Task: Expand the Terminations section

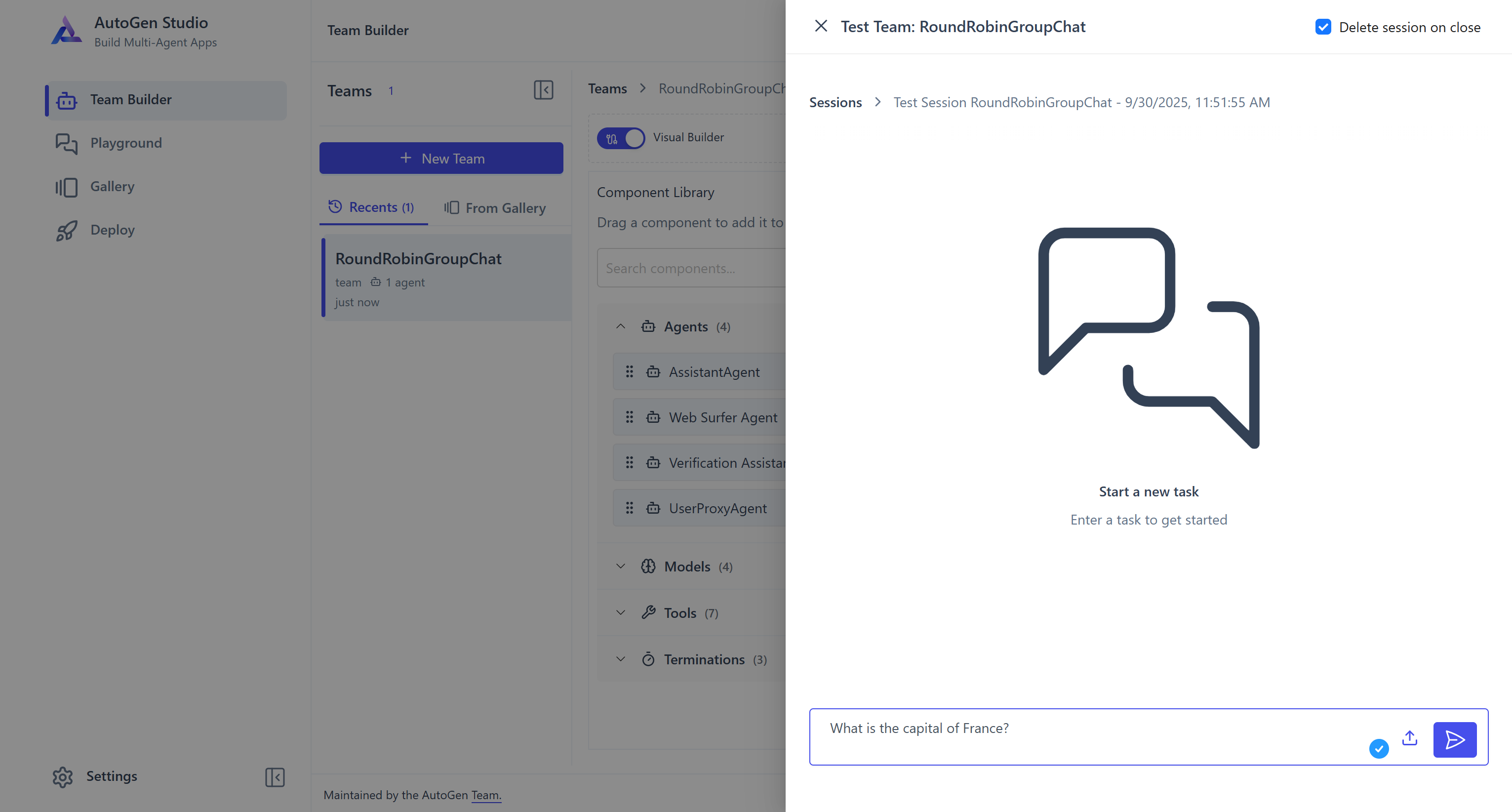Action: tap(620, 659)
